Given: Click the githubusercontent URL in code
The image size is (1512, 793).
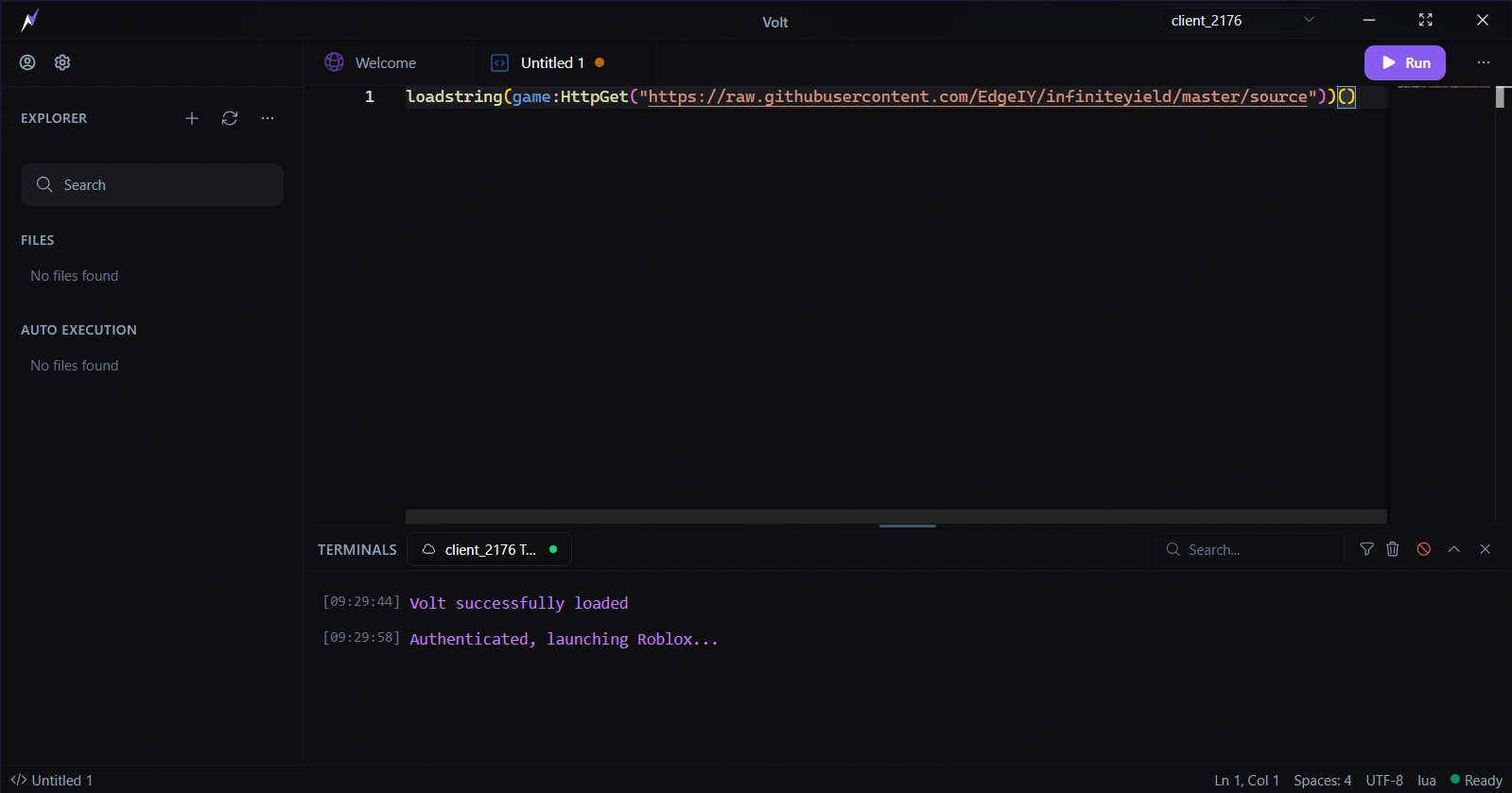Looking at the screenshot, I should tap(978, 96).
